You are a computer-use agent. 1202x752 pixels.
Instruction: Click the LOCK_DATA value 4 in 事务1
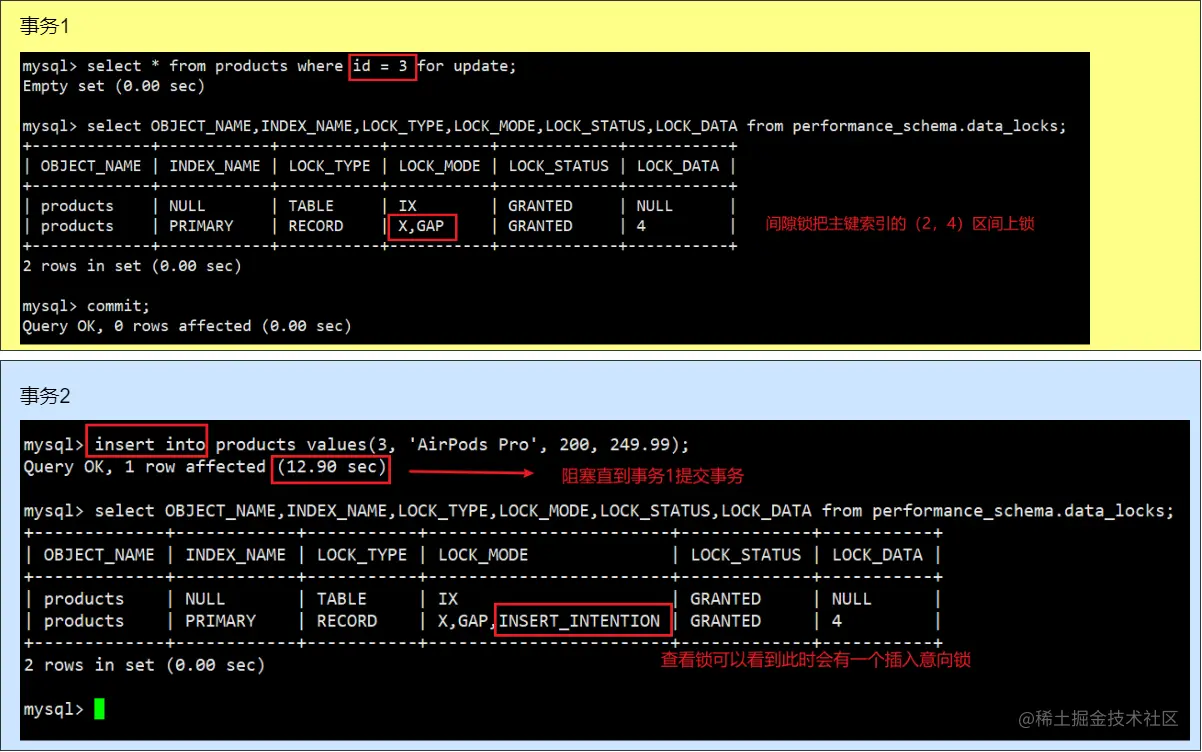pyautogui.click(x=641, y=226)
